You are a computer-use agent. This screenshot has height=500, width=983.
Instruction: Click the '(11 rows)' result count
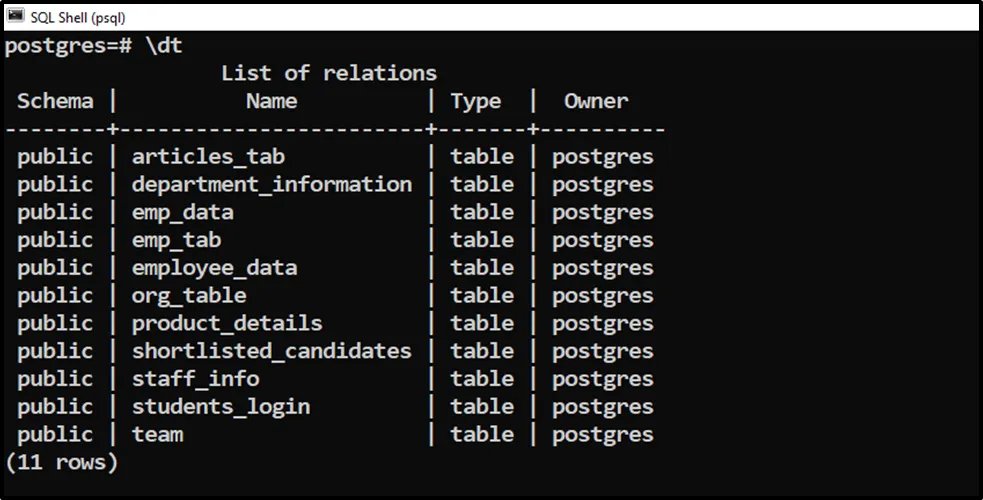click(62, 463)
